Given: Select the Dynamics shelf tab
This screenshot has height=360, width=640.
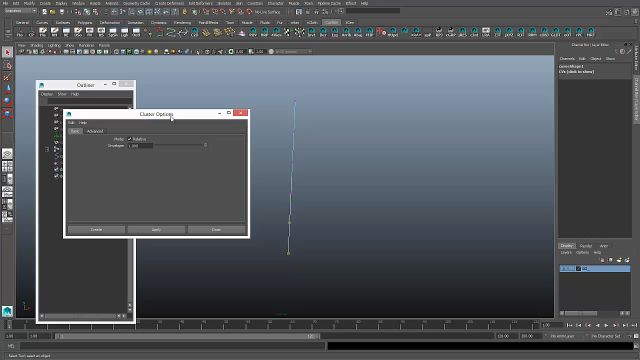Looking at the screenshot, I should pyautogui.click(x=159, y=22).
